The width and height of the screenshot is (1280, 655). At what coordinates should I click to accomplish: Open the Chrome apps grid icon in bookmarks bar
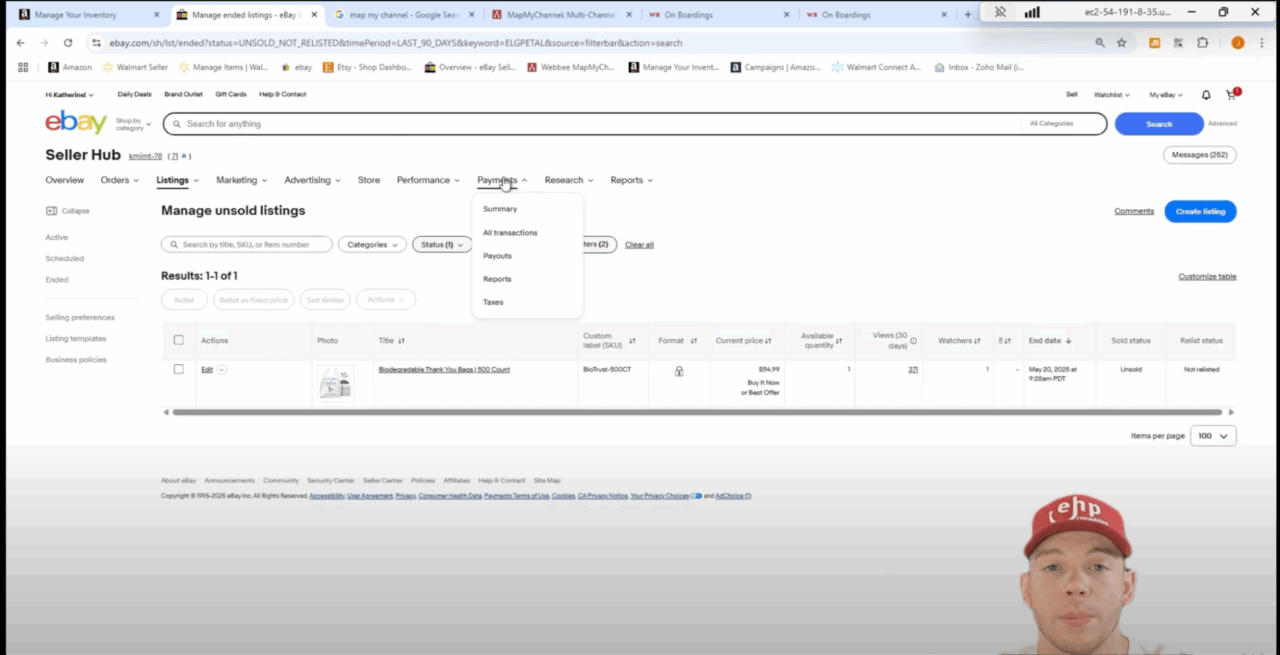[23, 67]
